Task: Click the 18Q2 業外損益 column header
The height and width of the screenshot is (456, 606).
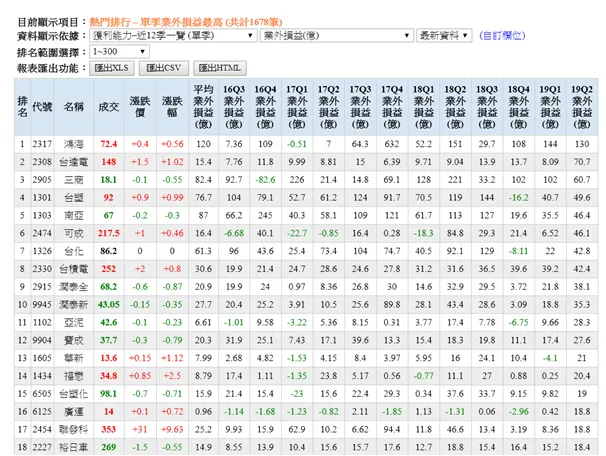Action: point(455,107)
